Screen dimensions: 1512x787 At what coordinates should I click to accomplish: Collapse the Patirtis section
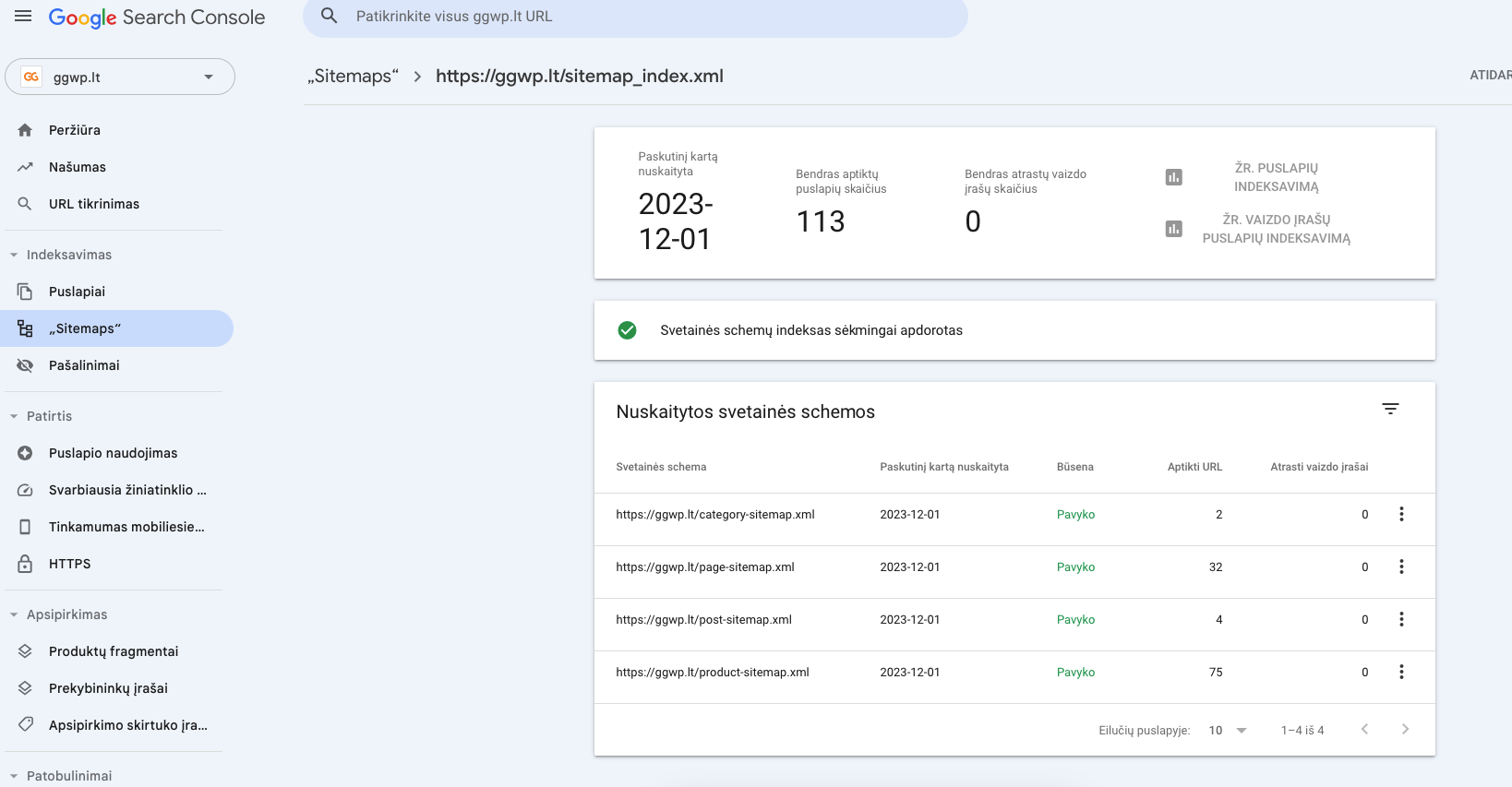(14, 416)
